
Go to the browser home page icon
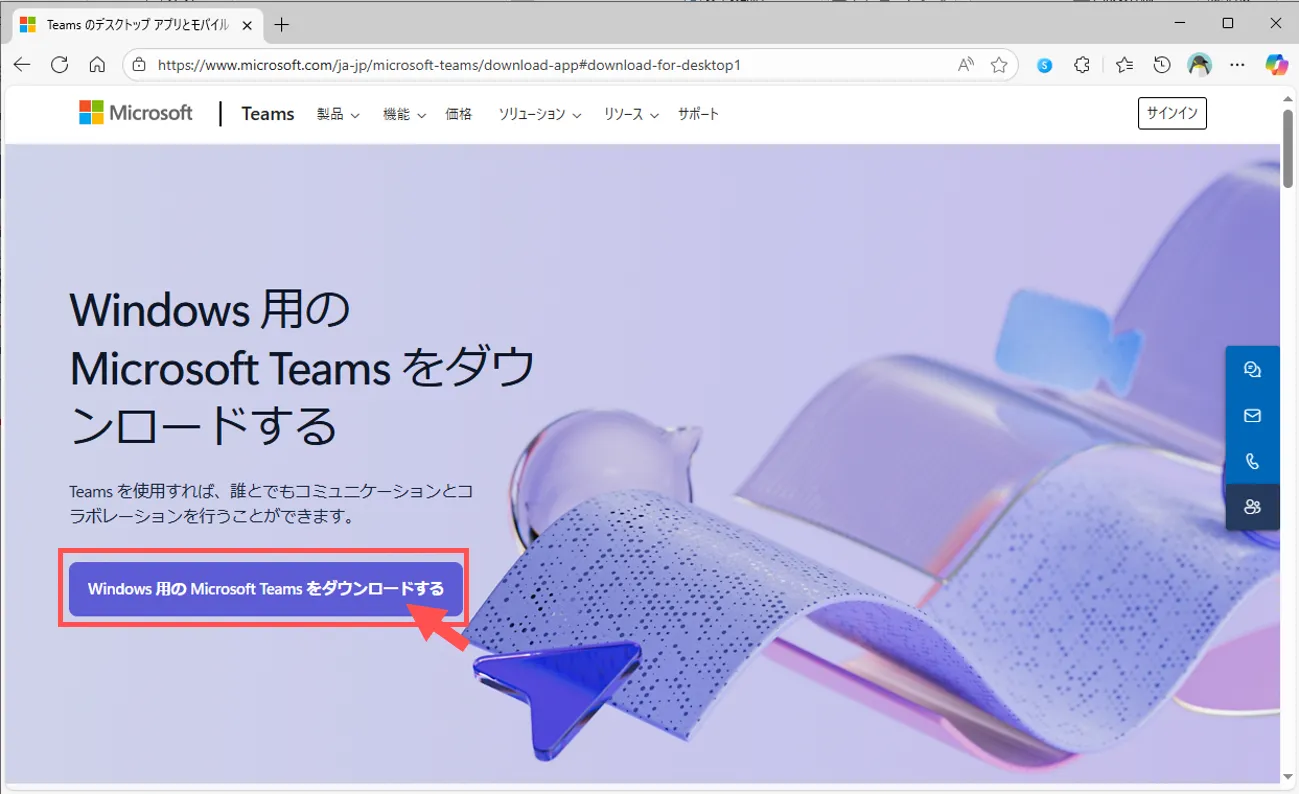pos(97,65)
